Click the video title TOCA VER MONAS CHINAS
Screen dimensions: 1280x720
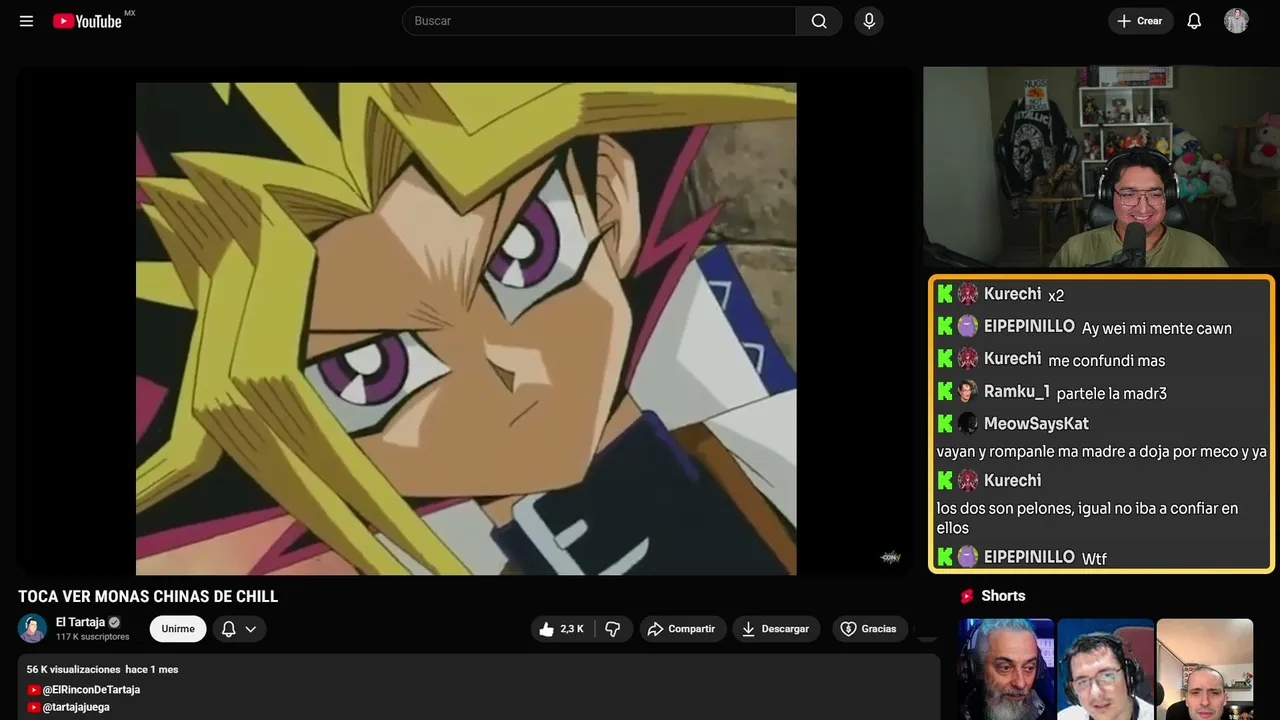pyautogui.click(x=148, y=597)
